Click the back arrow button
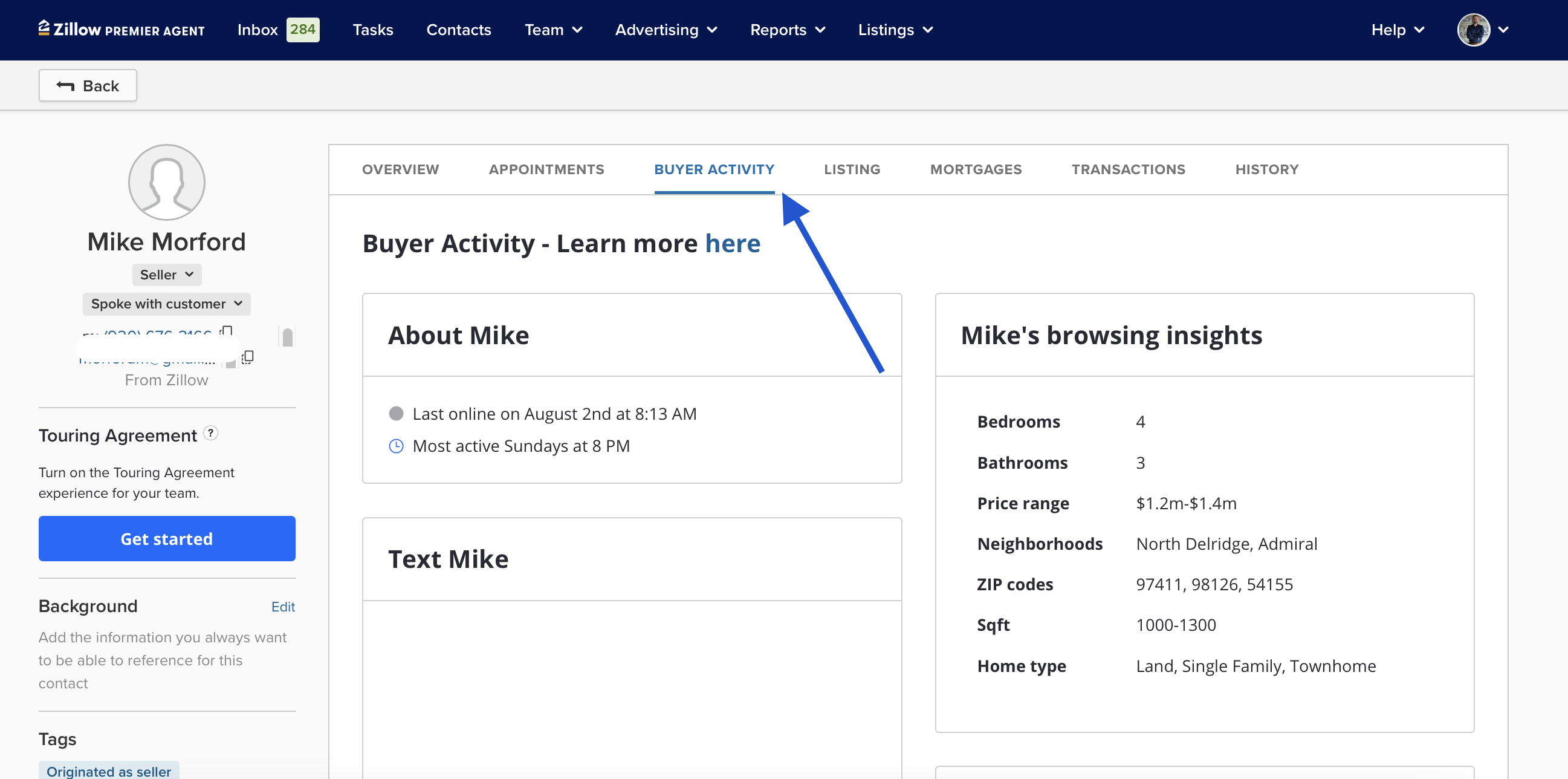Viewport: 1568px width, 779px height. point(88,85)
